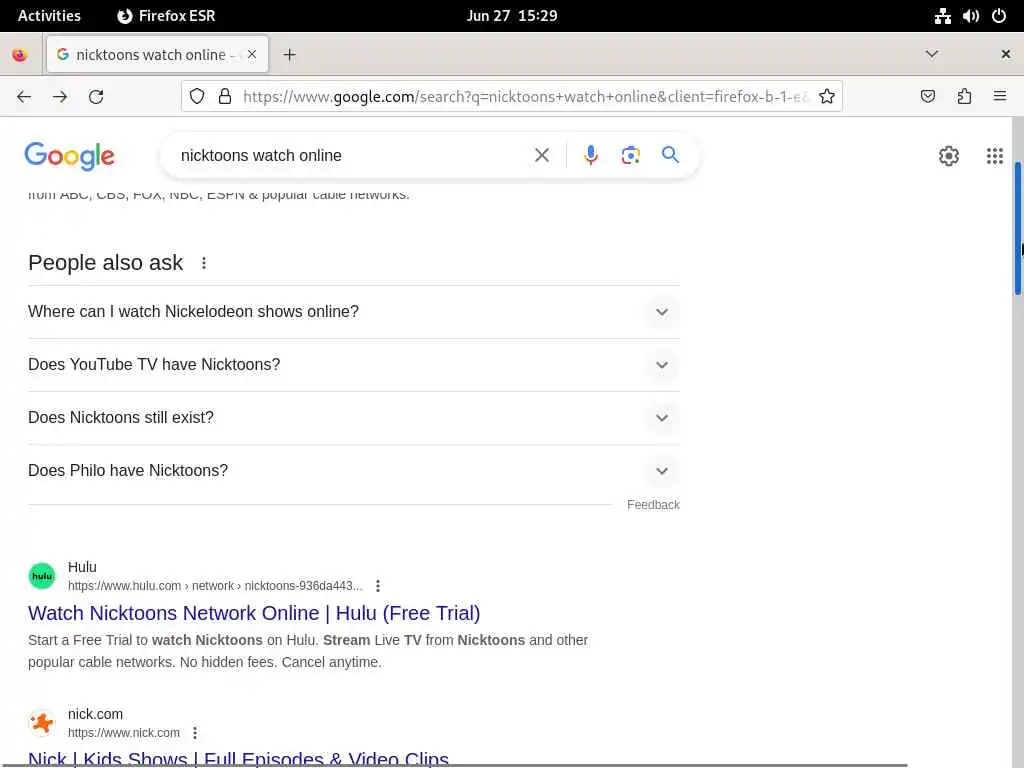
Task: Open network status system icon
Action: [942, 16]
